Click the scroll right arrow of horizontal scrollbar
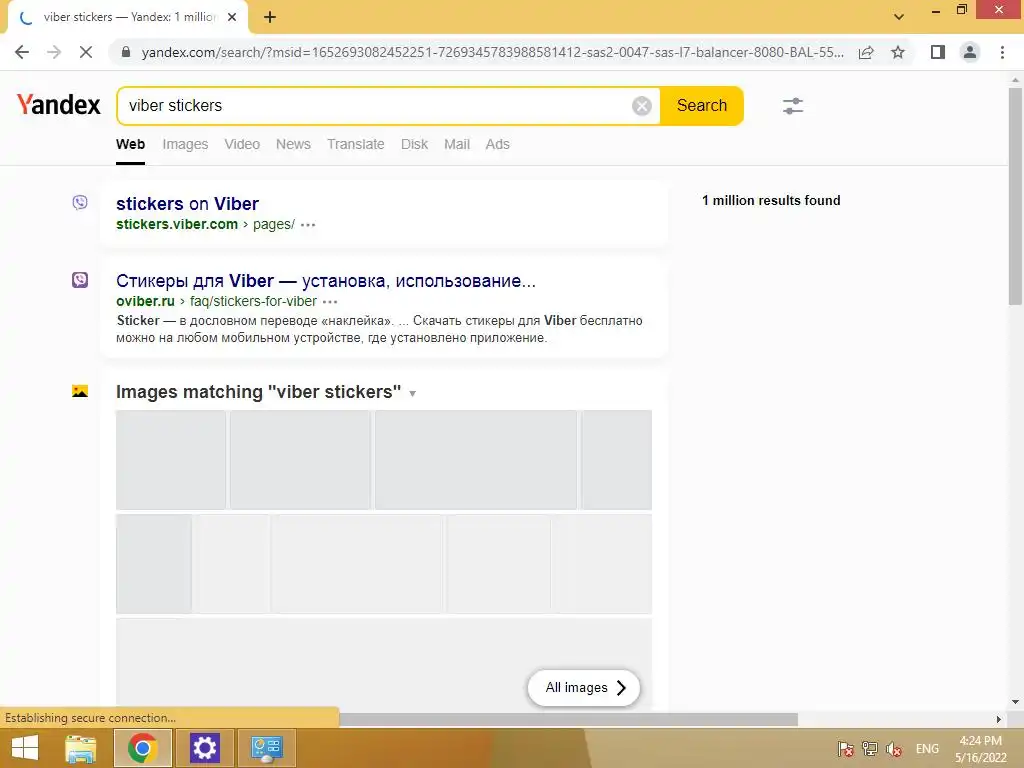 click(x=999, y=719)
